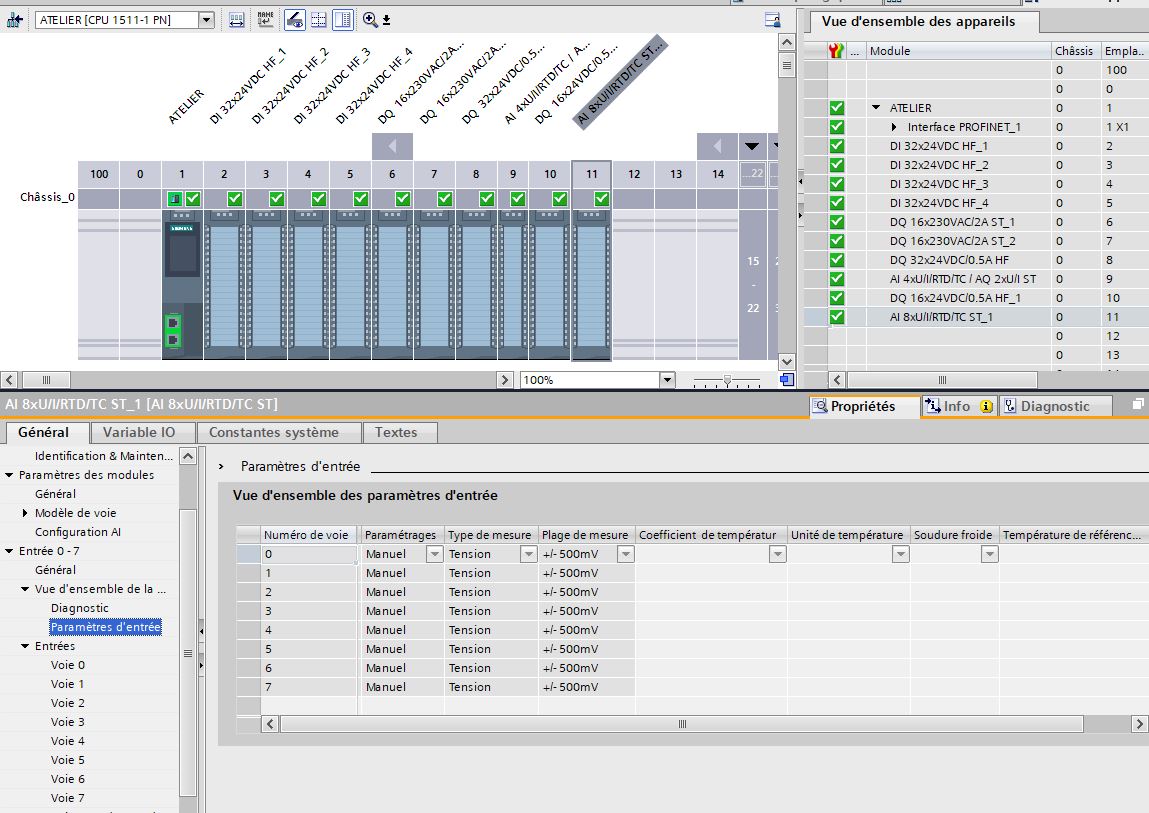Click the green status checkmark for ATELIER row
This screenshot has height=813, width=1149.
(x=837, y=108)
